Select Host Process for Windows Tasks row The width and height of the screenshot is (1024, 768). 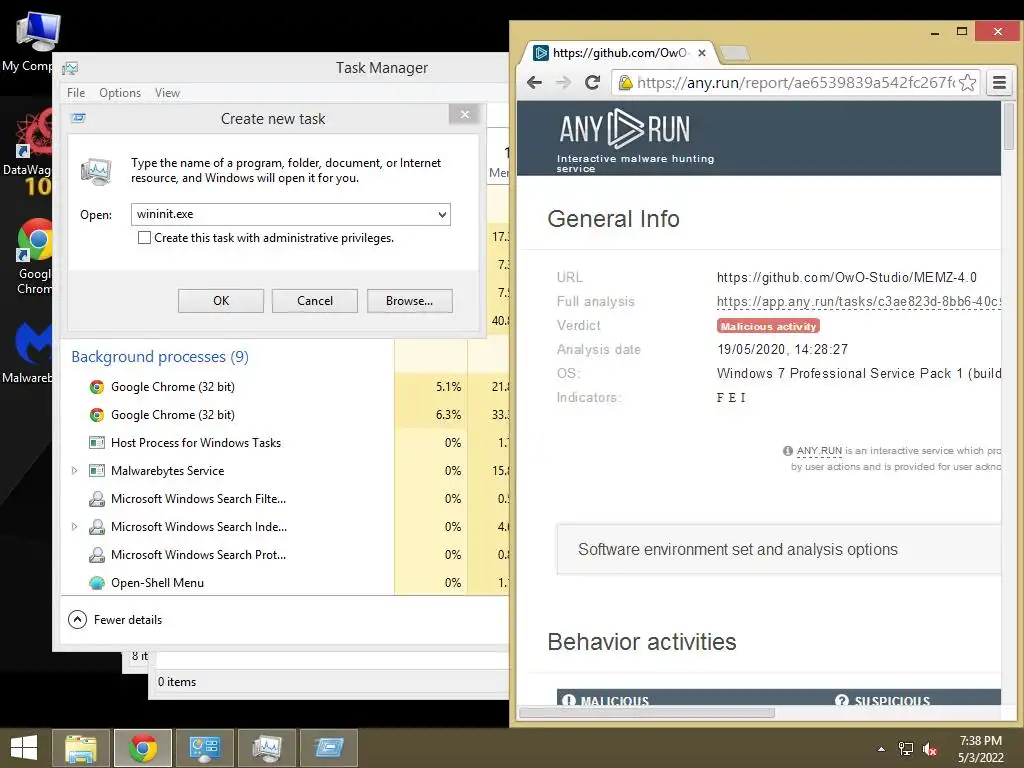[284, 443]
